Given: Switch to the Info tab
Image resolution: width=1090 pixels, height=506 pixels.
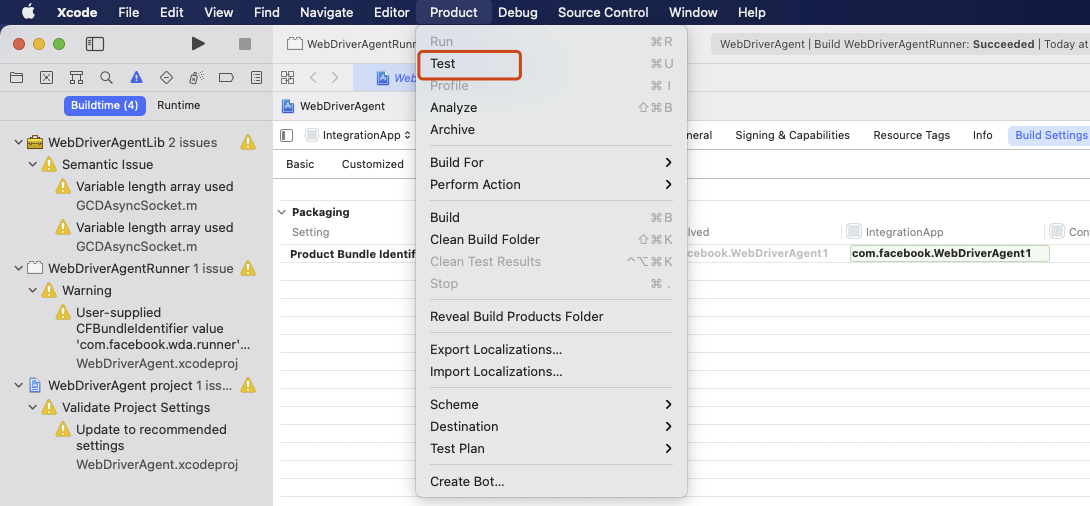Looking at the screenshot, I should 982,136.
